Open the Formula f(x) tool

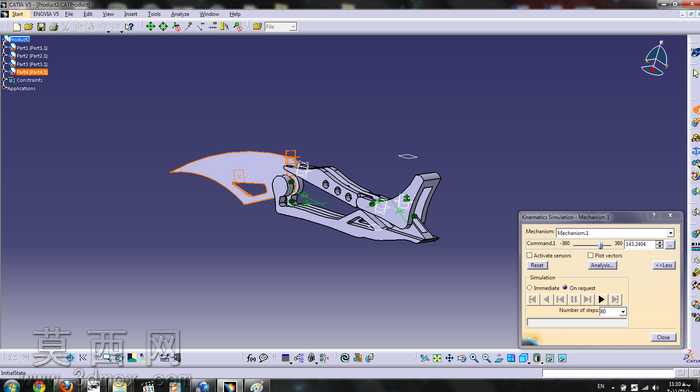(x=251, y=358)
